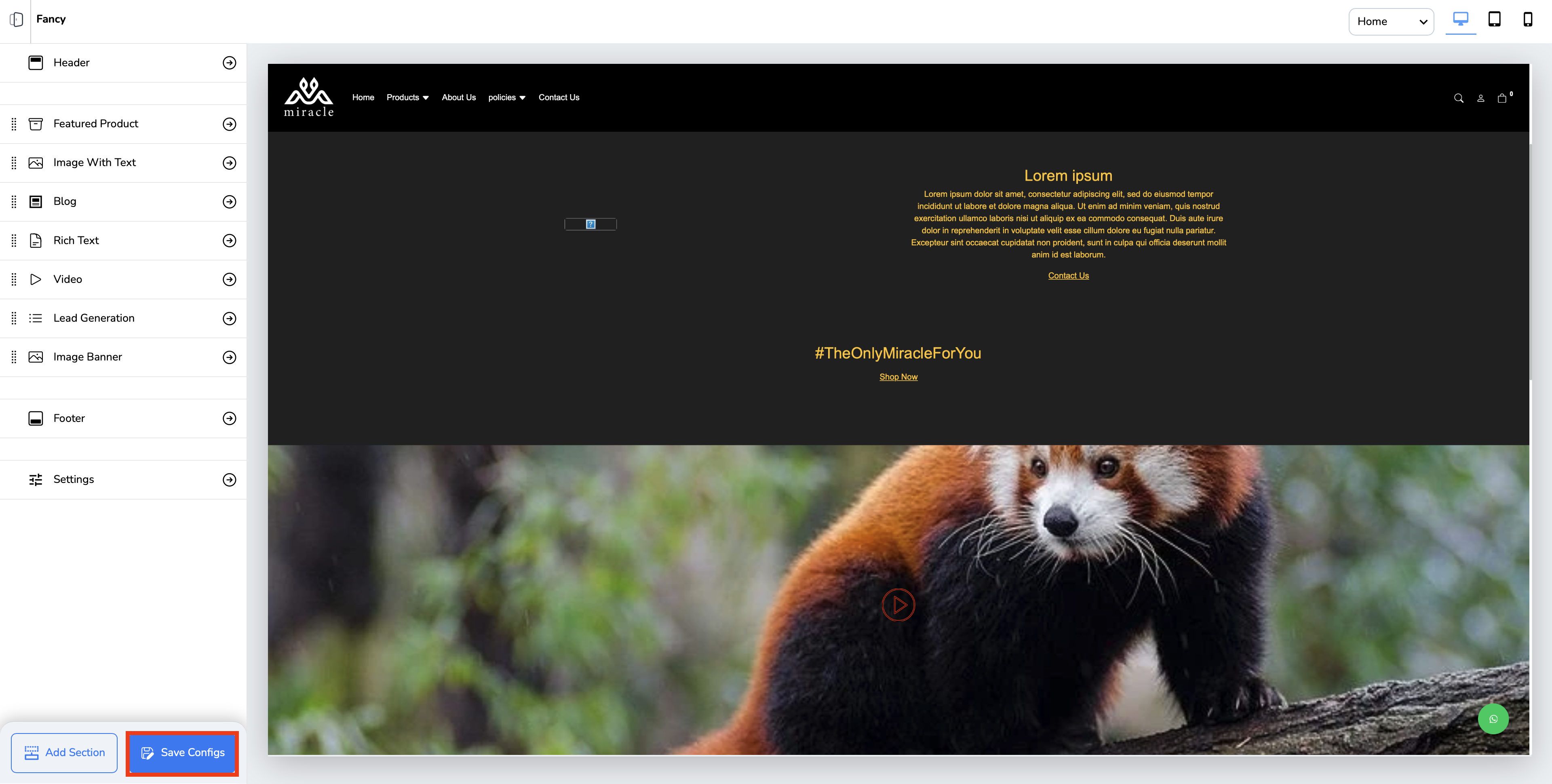Image resolution: width=1552 pixels, height=784 pixels.
Task: Click the Add Section button
Action: (x=65, y=752)
